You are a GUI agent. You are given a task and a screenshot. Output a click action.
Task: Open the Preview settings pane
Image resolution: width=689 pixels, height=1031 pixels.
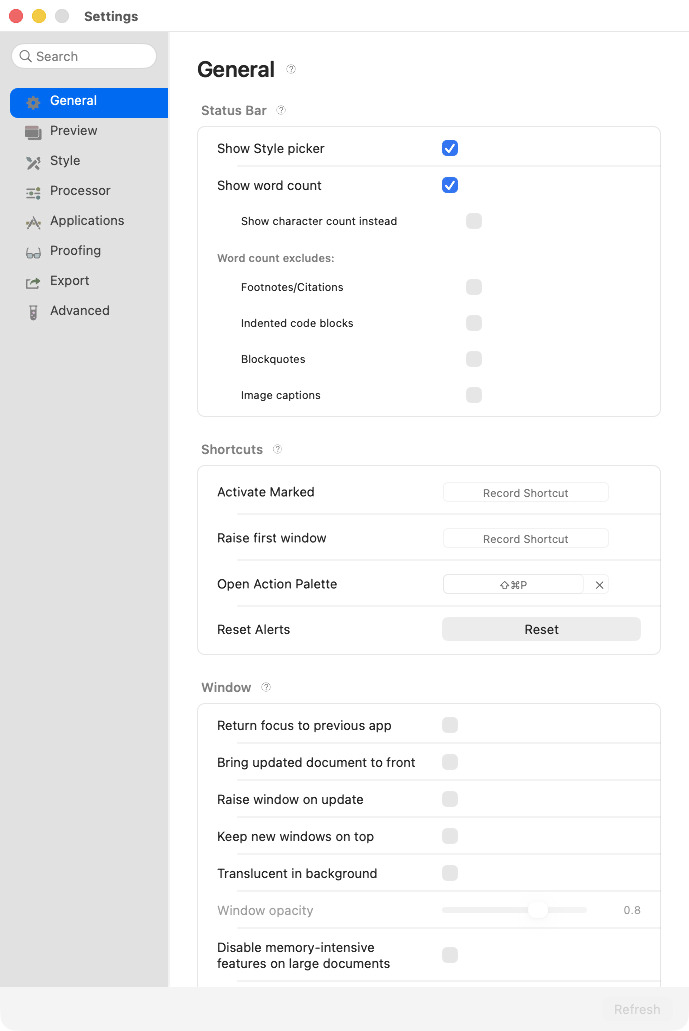point(89,131)
